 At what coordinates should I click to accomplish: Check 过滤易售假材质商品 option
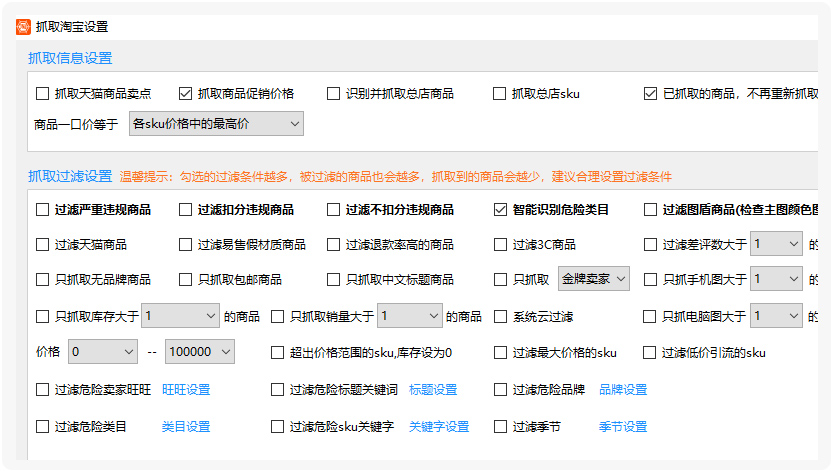[x=185, y=244]
